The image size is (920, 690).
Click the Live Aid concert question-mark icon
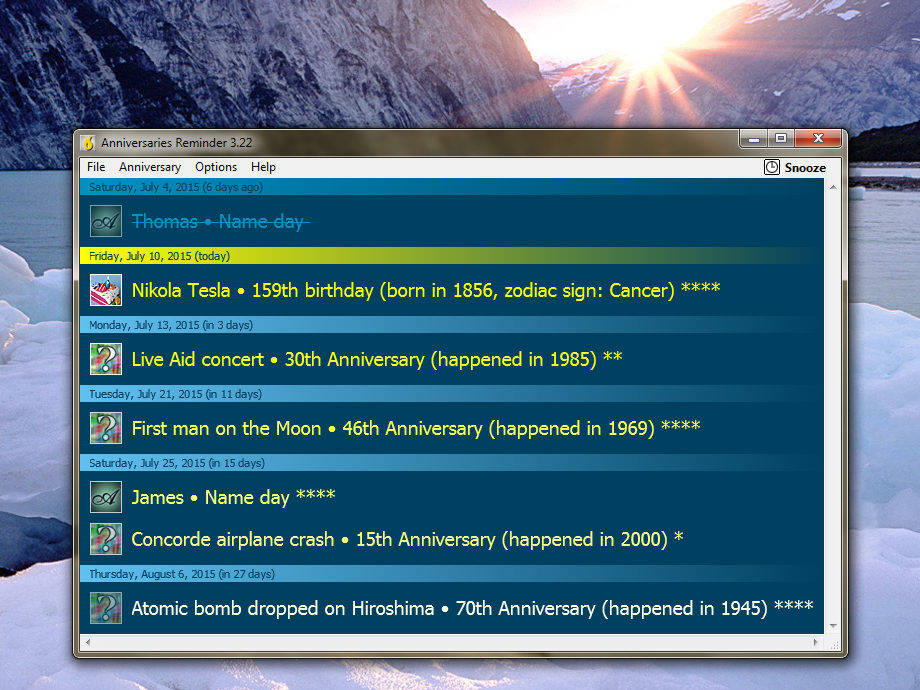(105, 359)
